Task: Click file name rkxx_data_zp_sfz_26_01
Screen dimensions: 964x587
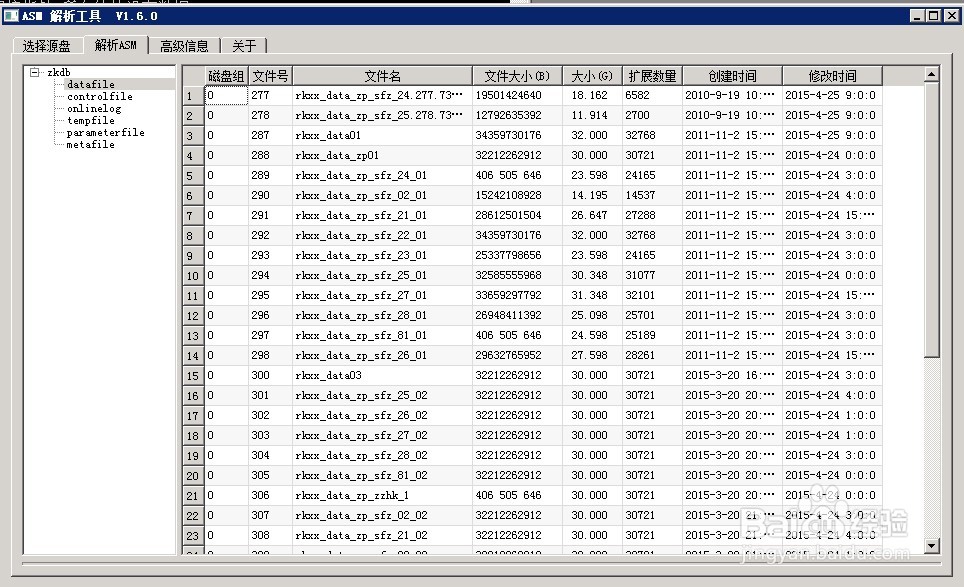Action: click(x=361, y=355)
